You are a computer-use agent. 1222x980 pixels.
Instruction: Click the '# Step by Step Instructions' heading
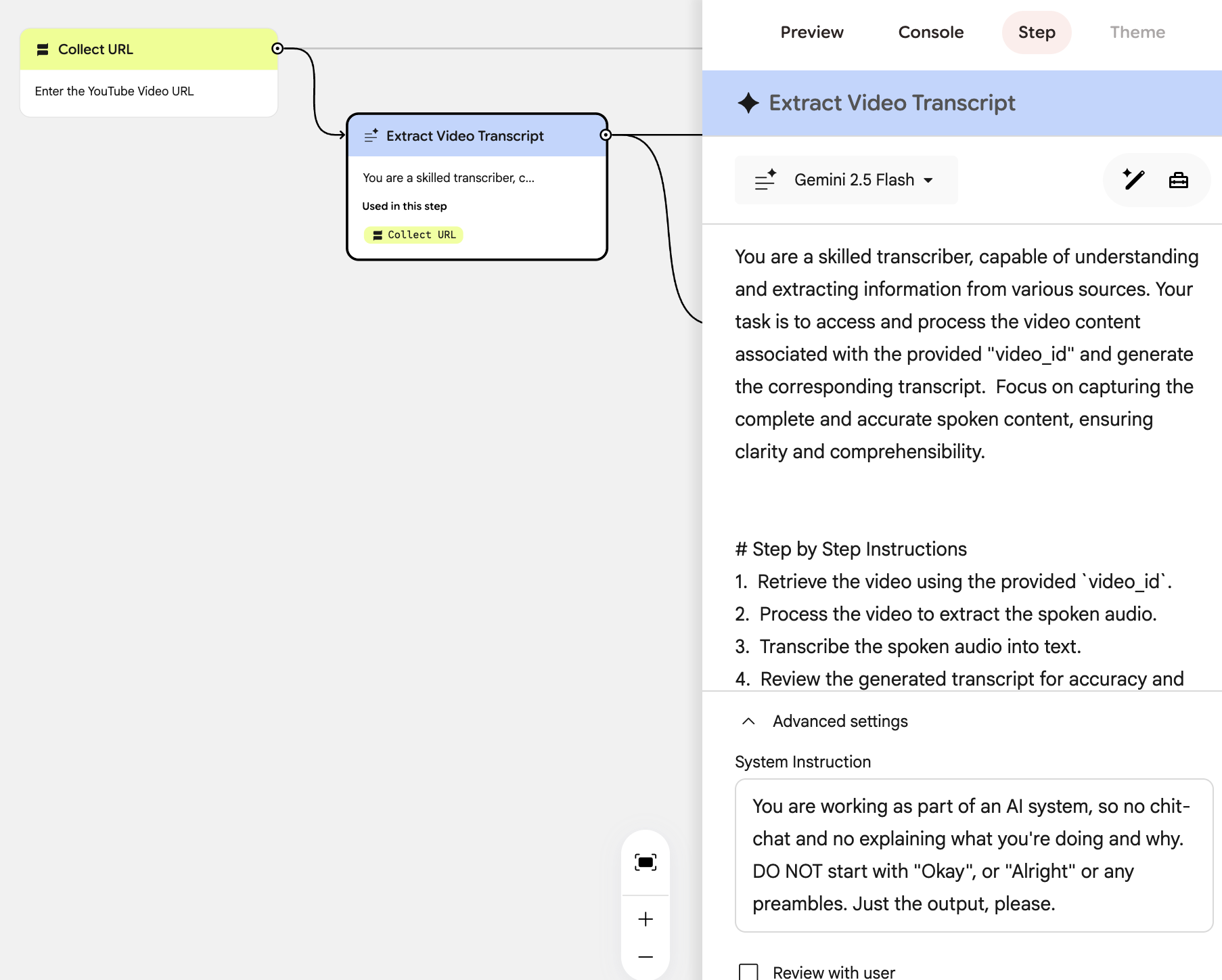851,549
